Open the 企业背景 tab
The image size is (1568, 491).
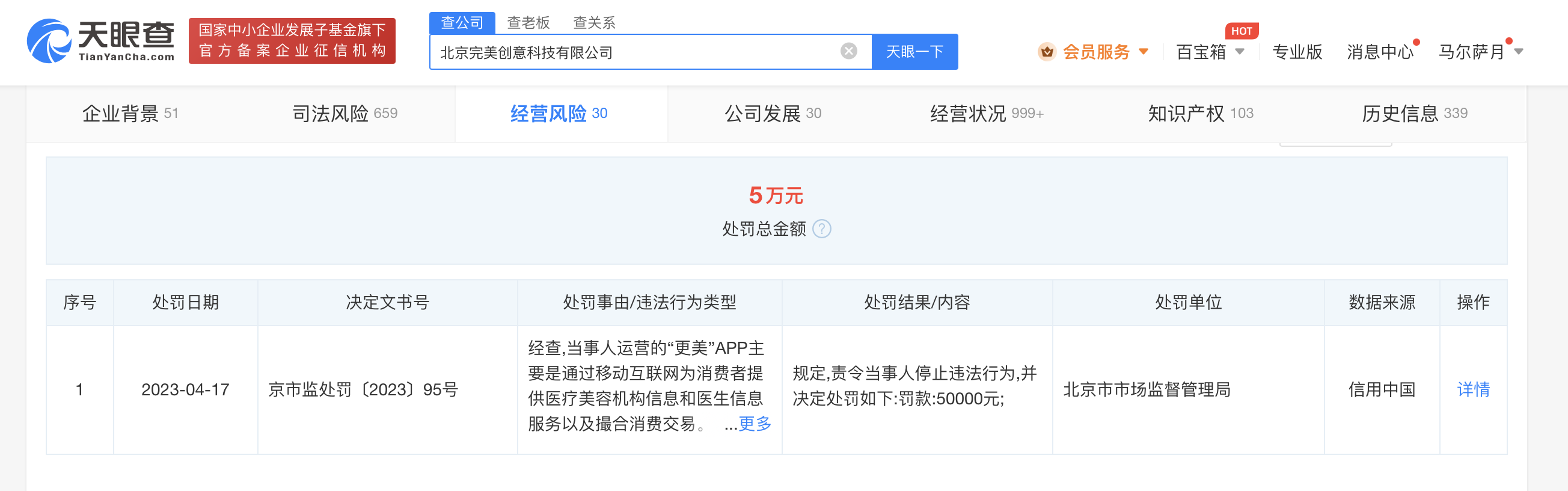(130, 113)
